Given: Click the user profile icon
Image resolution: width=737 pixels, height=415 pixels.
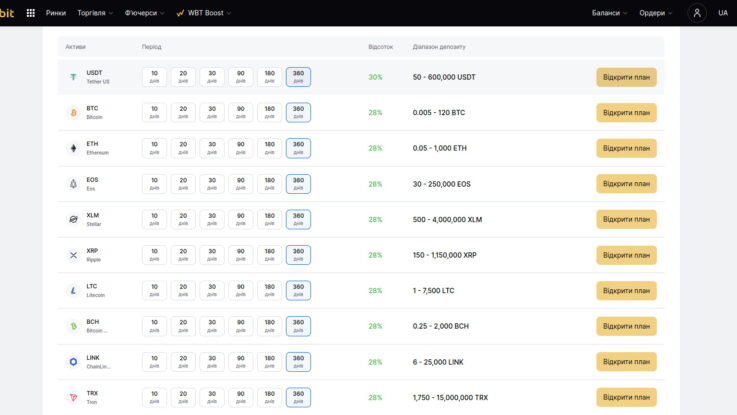Looking at the screenshot, I should point(697,13).
